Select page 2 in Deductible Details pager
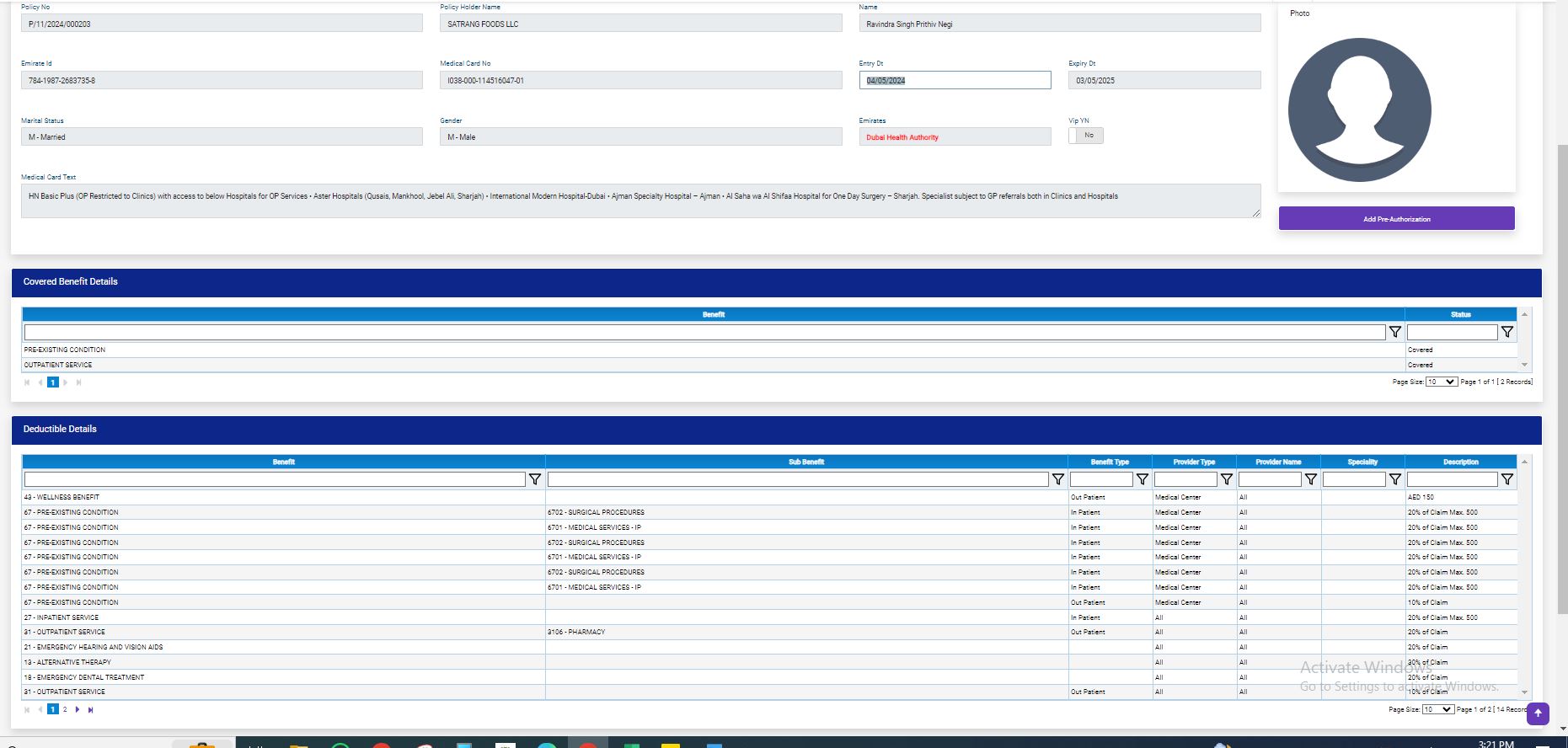The image size is (1568, 748). pos(65,710)
